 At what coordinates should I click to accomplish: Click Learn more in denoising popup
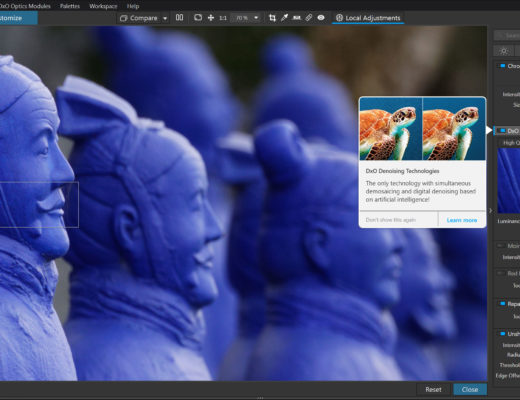tap(462, 220)
